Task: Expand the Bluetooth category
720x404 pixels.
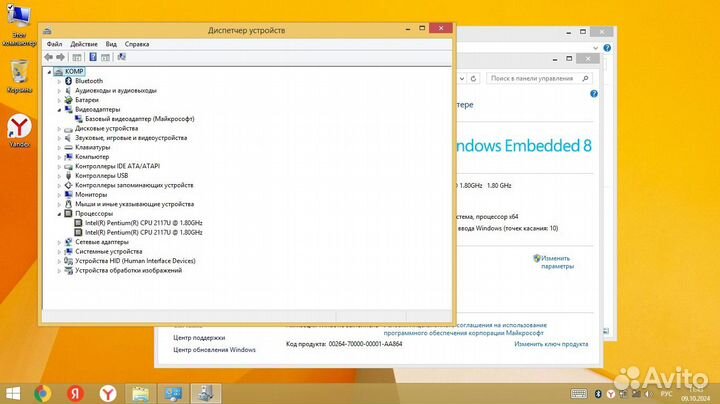Action: pyautogui.click(x=59, y=81)
